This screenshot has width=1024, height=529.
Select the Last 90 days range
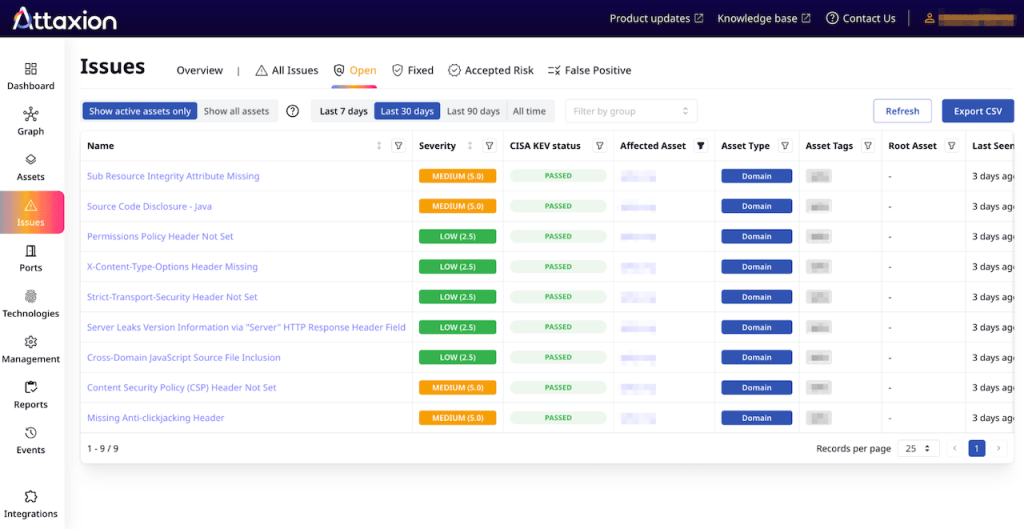pyautogui.click(x=473, y=111)
